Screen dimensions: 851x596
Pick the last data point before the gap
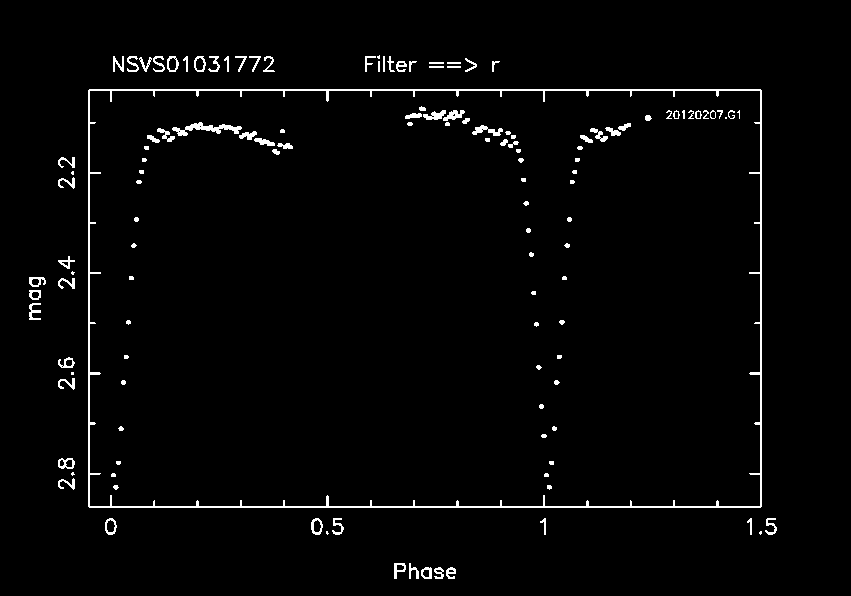290,147
